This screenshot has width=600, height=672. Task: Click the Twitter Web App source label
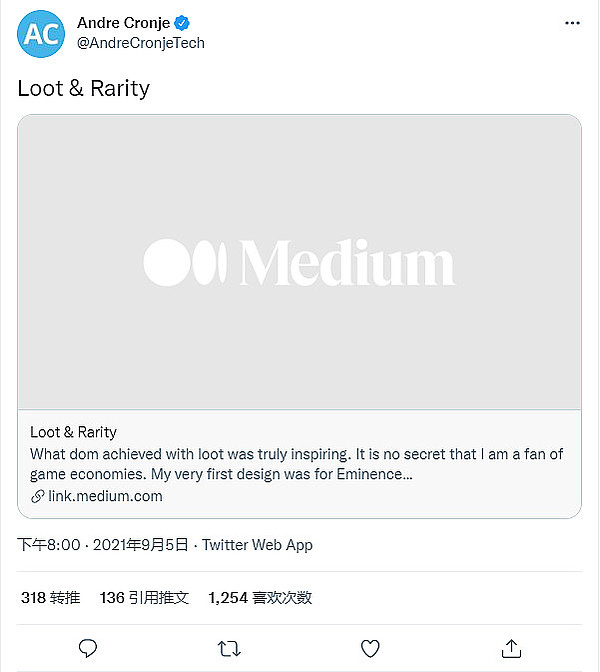point(257,545)
